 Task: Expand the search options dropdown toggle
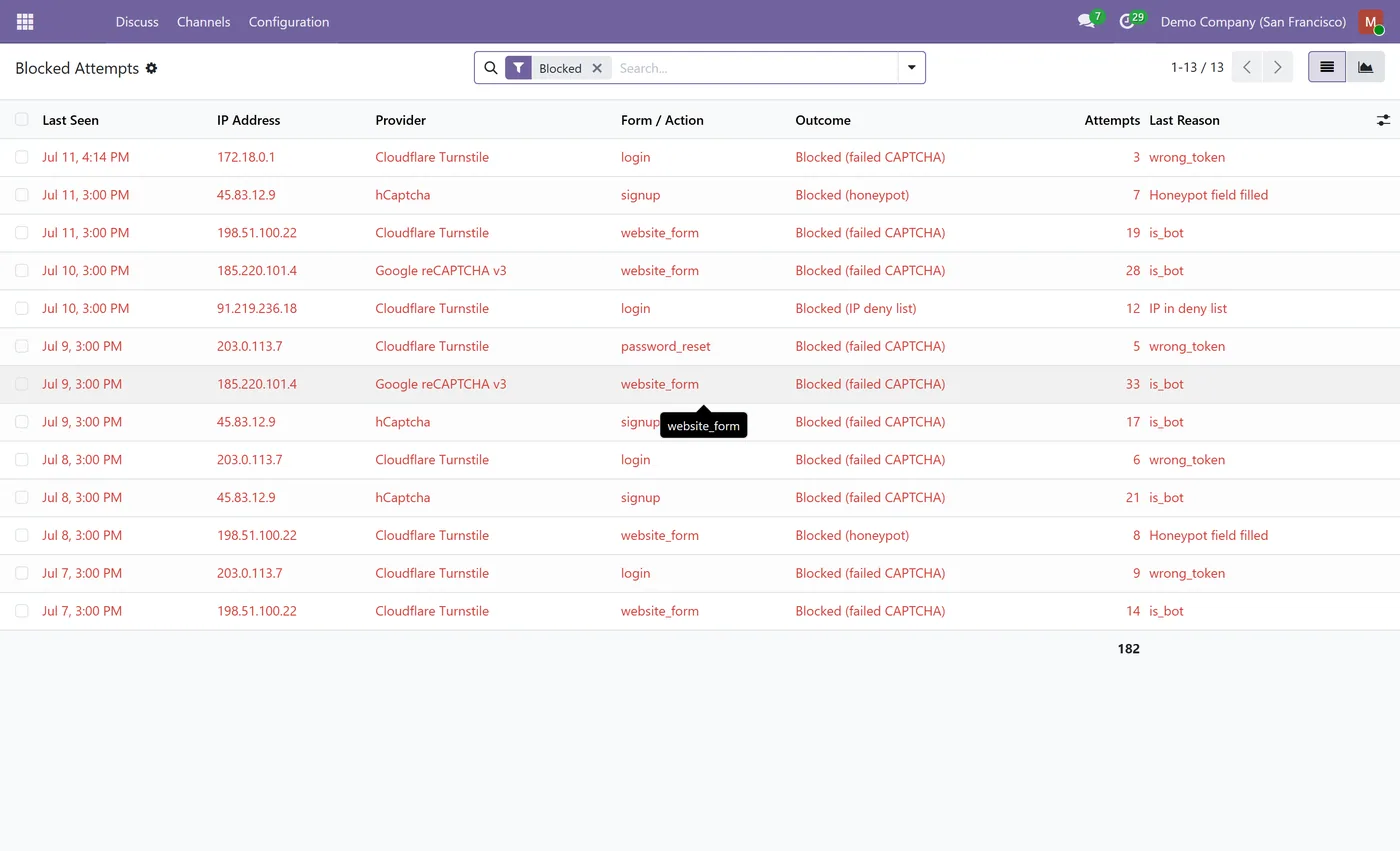[911, 68]
